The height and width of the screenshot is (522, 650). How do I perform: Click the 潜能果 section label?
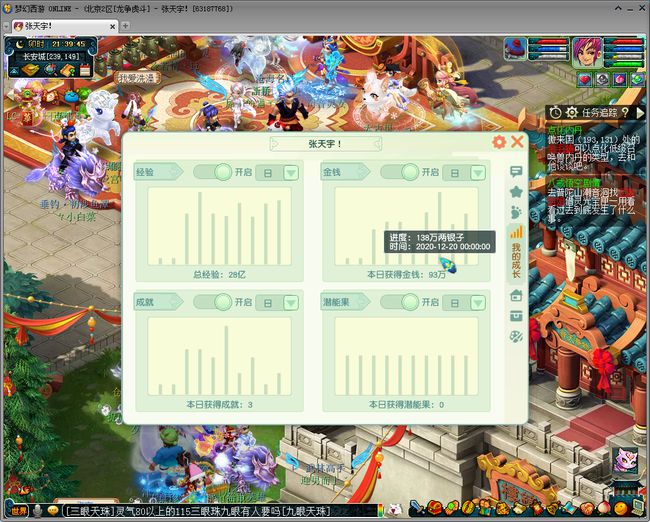(345, 302)
